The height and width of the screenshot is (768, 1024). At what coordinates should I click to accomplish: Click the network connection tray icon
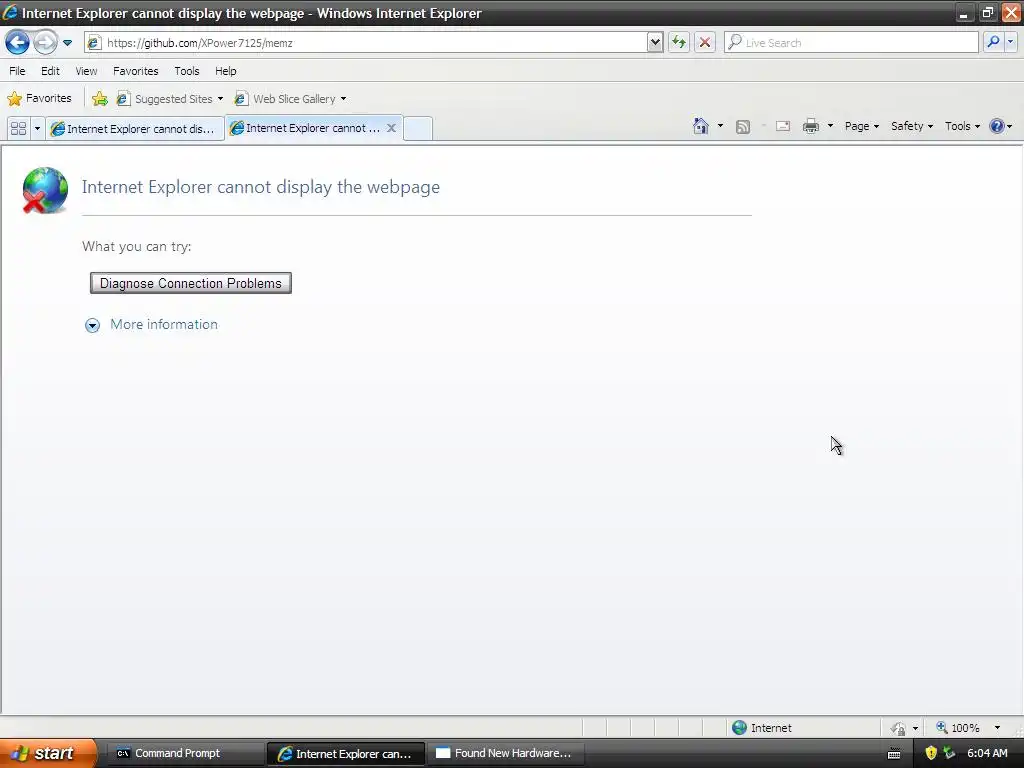949,753
